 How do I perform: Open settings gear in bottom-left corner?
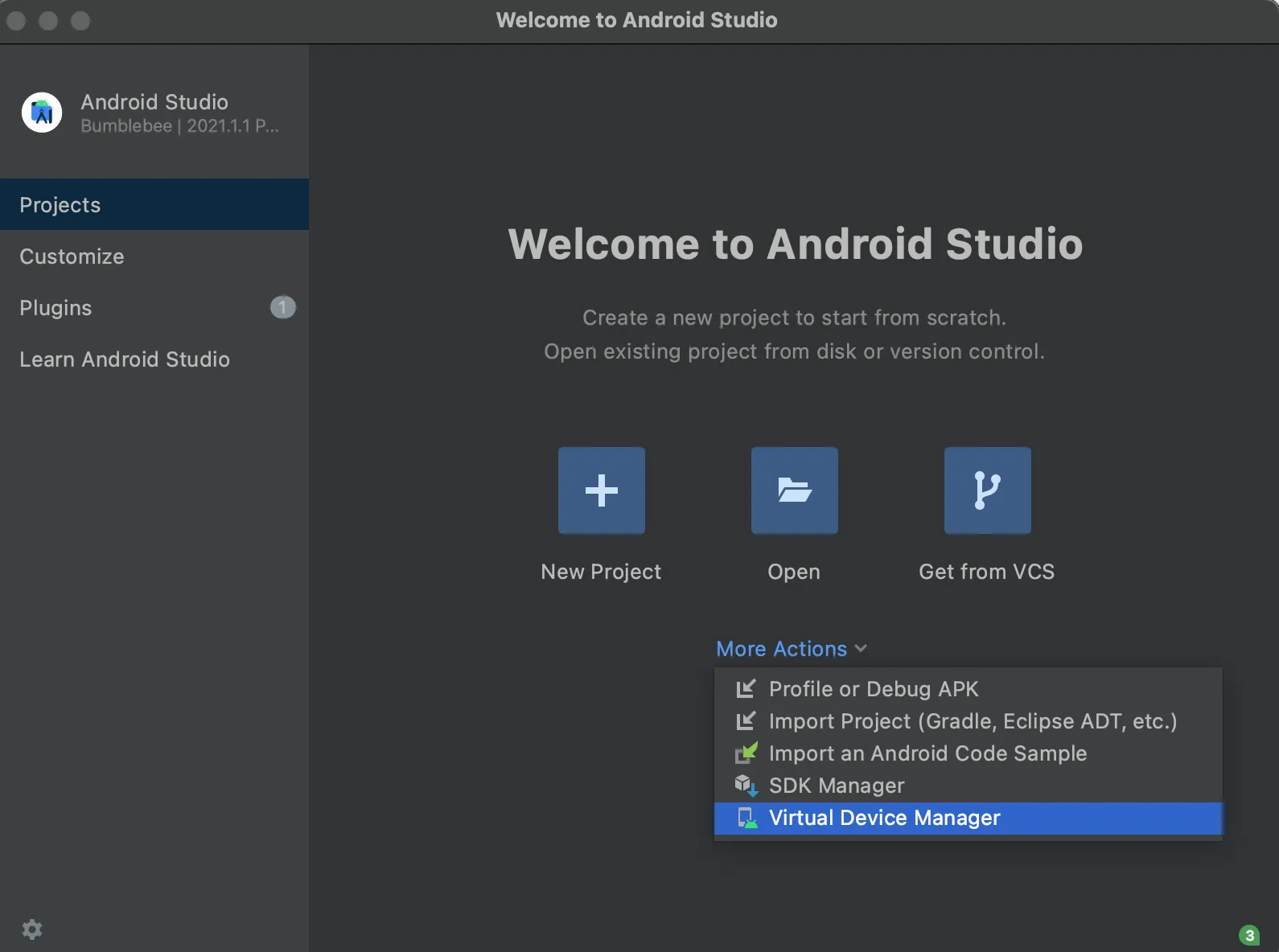32,929
